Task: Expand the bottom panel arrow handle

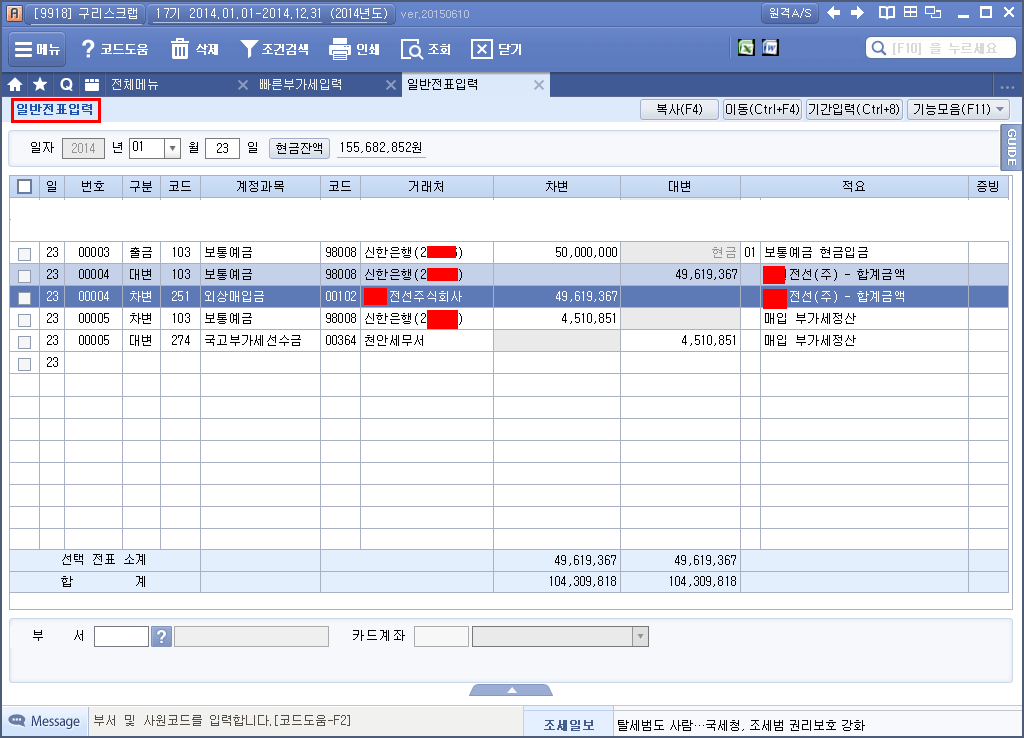Action: pyautogui.click(x=511, y=690)
